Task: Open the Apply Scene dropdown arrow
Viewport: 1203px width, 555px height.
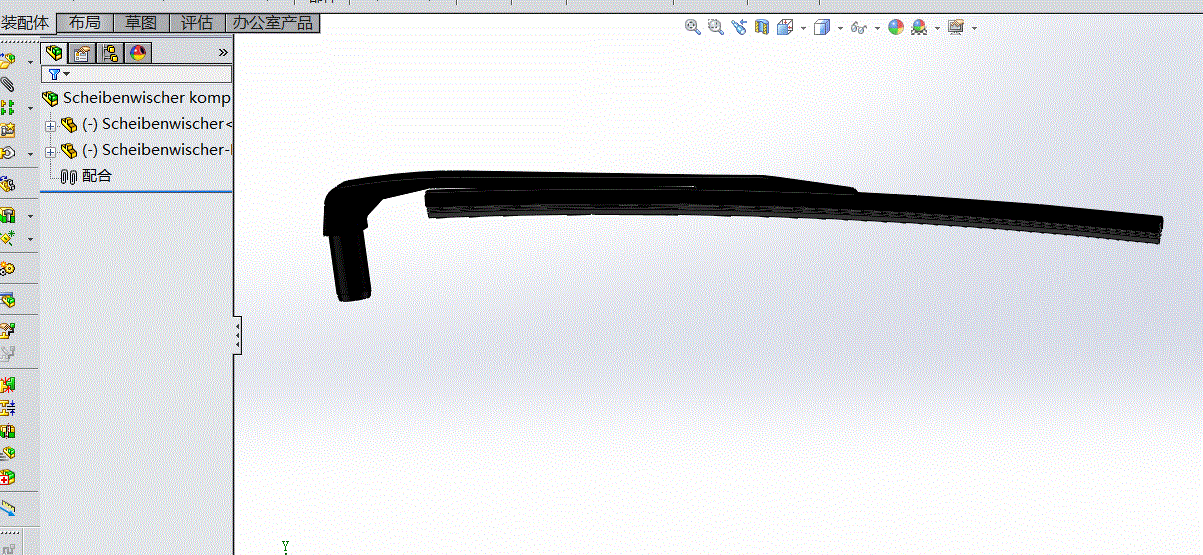Action: (x=937, y=28)
